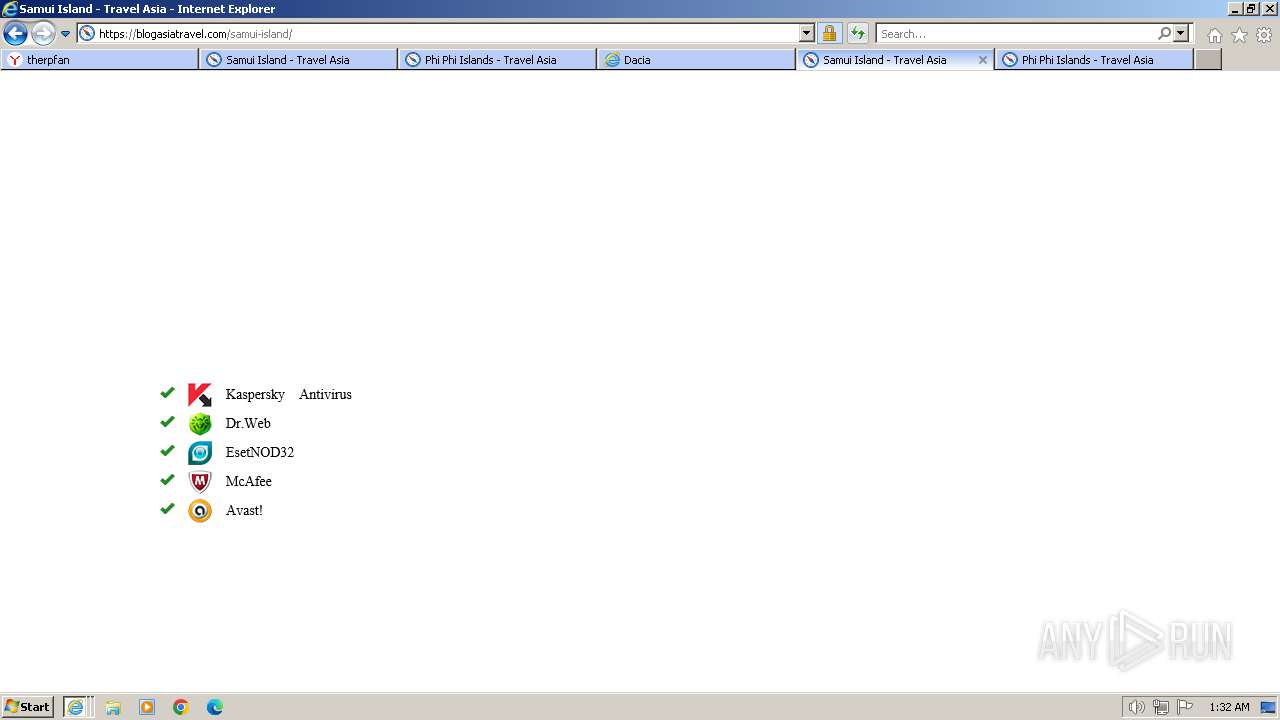Launch Chrome from the taskbar
Image resolution: width=1280 pixels, height=720 pixels.
tap(181, 707)
